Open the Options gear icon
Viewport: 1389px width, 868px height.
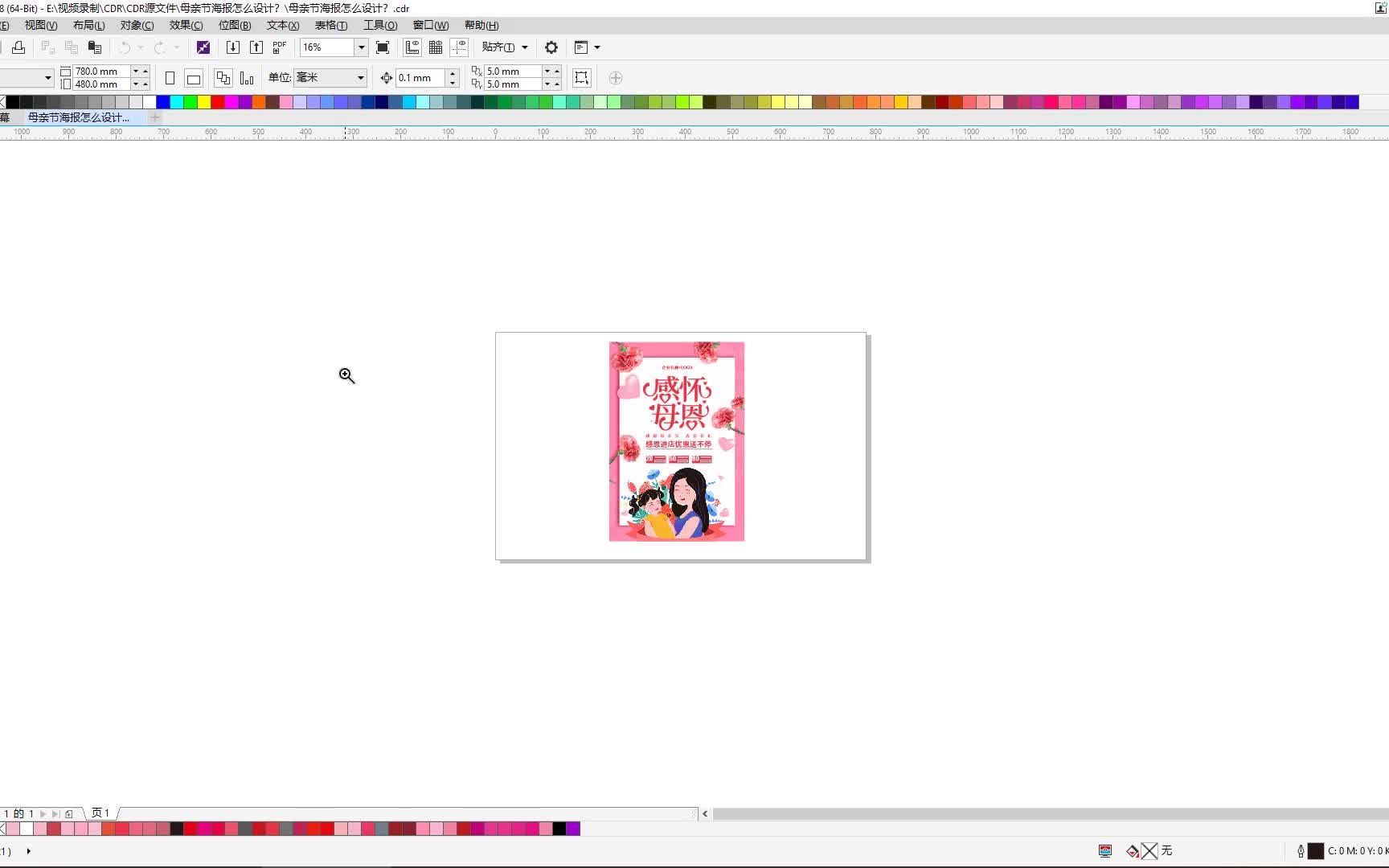point(551,47)
